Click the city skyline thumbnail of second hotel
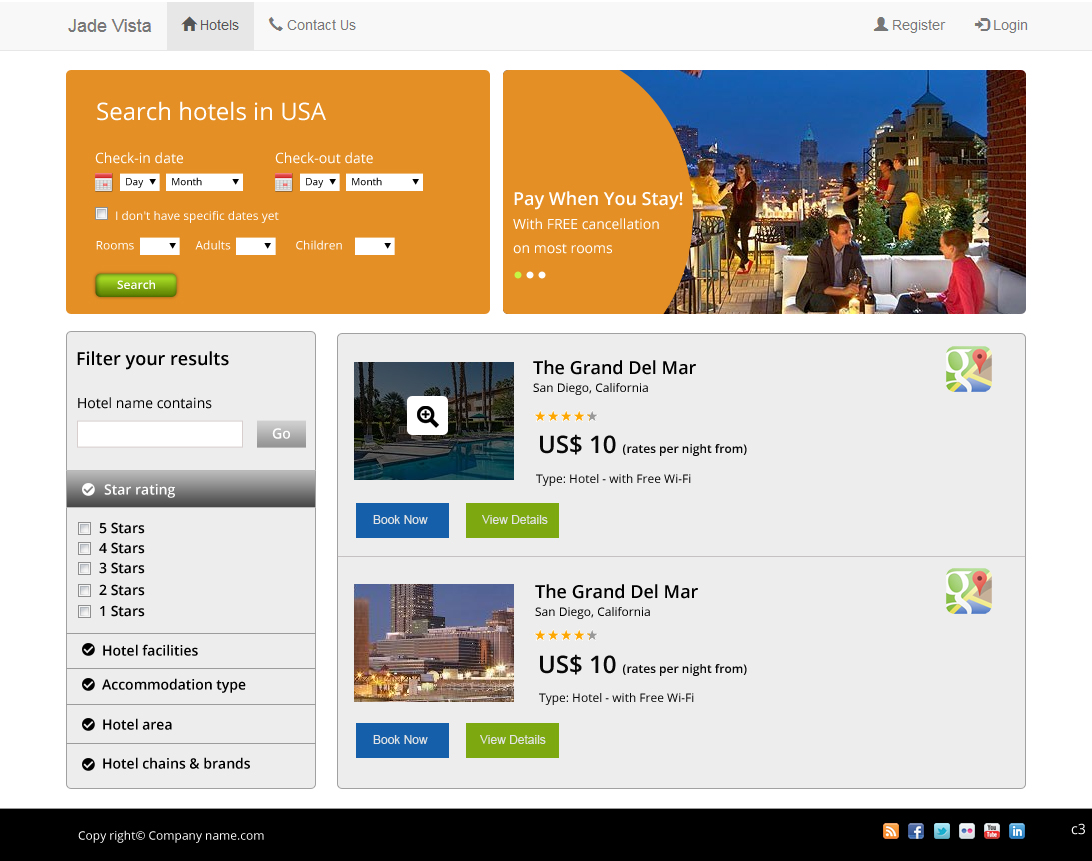This screenshot has height=861, width=1092. point(434,643)
